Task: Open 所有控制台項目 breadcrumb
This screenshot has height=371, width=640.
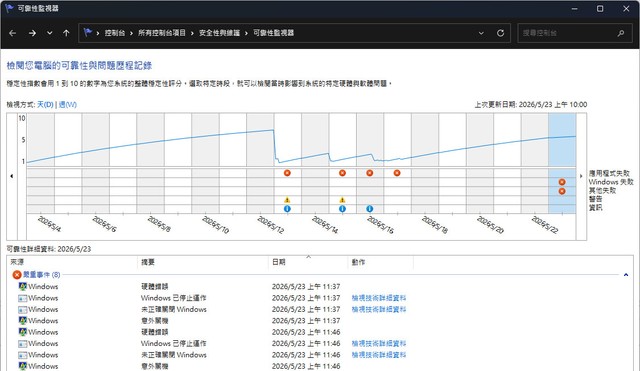Action: [162, 33]
